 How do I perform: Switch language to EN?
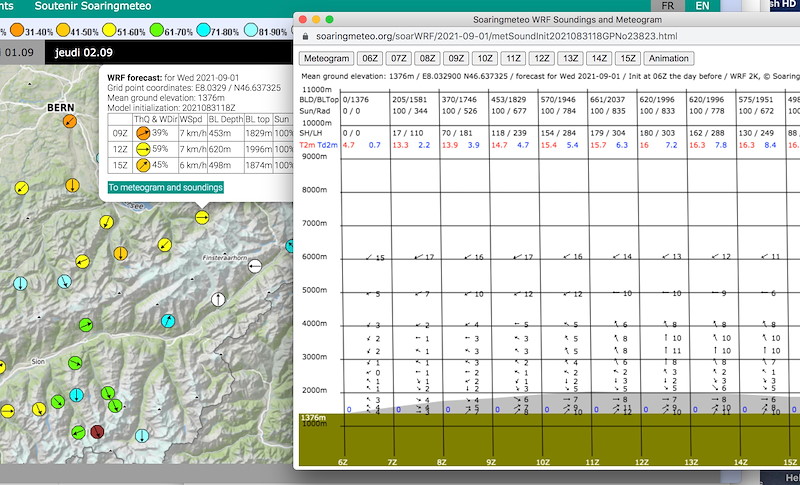click(x=703, y=6)
